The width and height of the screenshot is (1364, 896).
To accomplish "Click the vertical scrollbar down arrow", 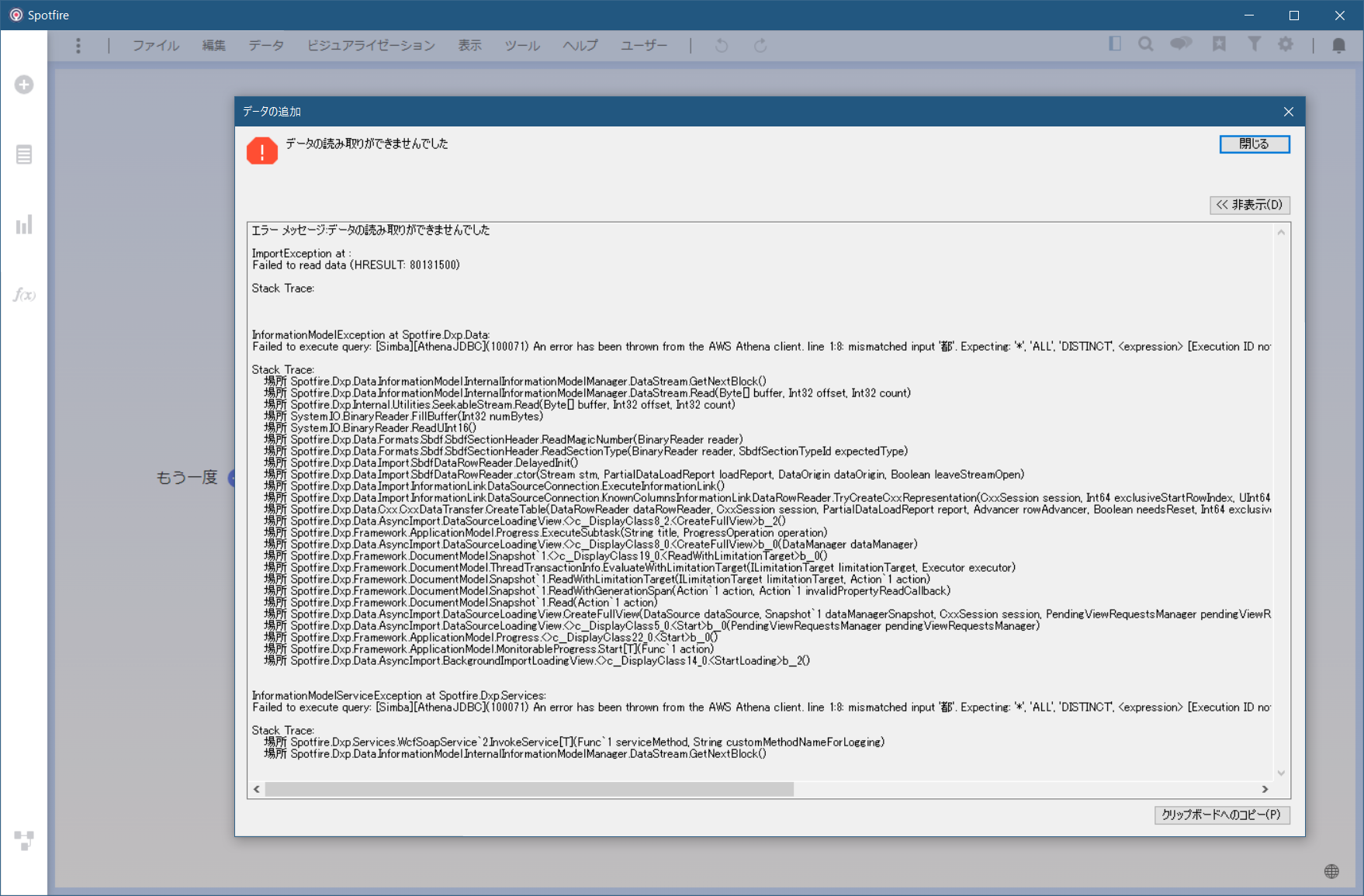I will click(x=1281, y=773).
